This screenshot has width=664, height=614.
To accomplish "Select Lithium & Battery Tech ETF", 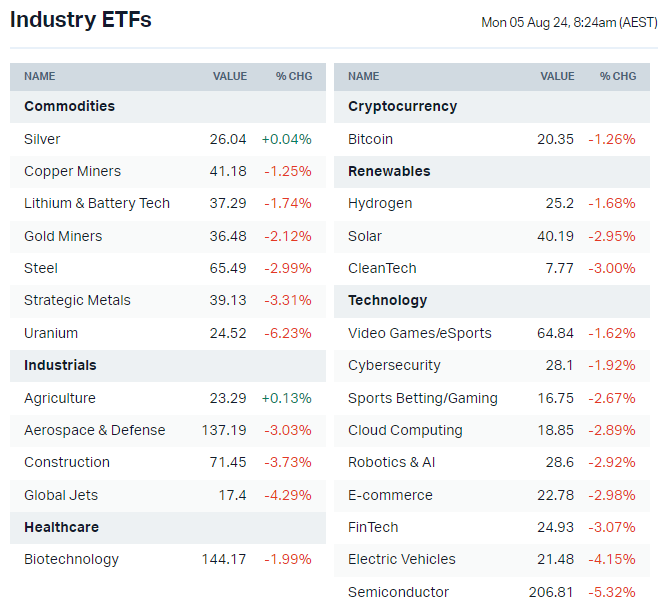I will [97, 203].
